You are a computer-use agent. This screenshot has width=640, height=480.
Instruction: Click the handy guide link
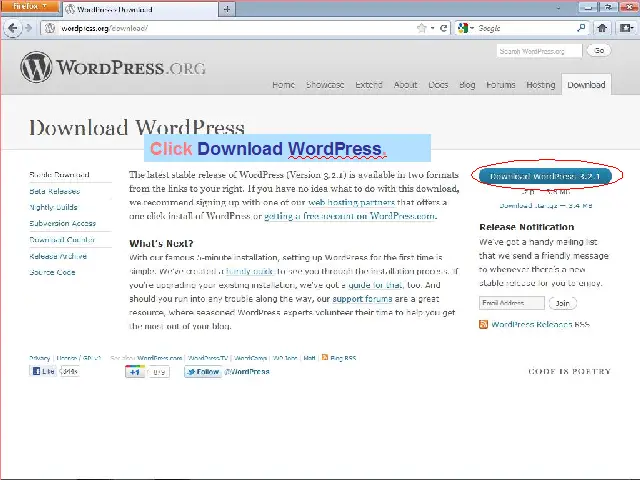pos(249,271)
